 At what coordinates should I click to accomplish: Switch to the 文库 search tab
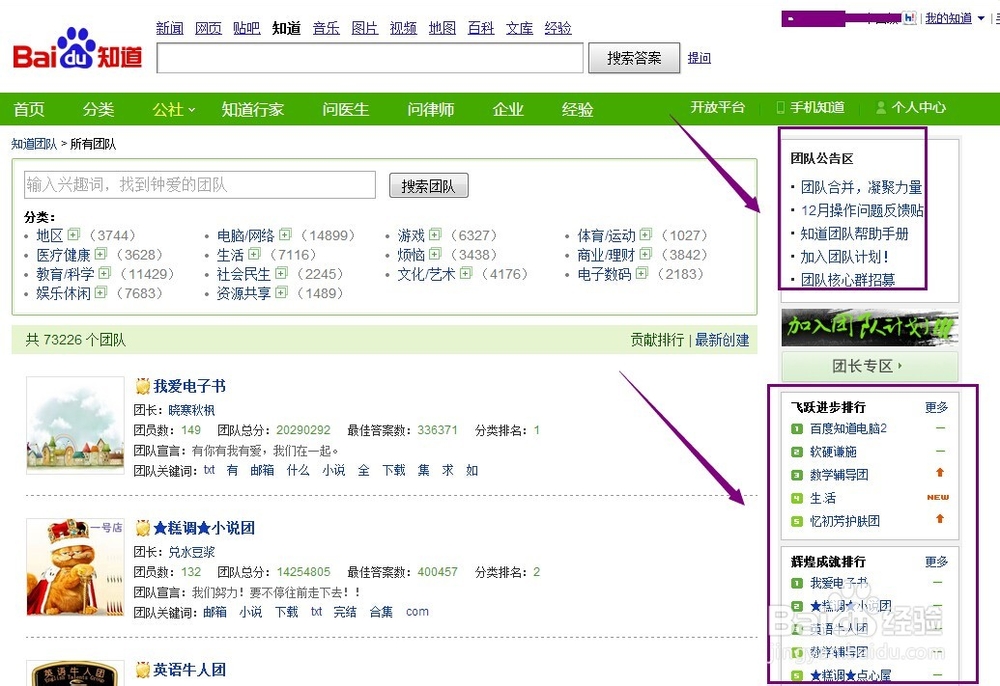(519, 28)
